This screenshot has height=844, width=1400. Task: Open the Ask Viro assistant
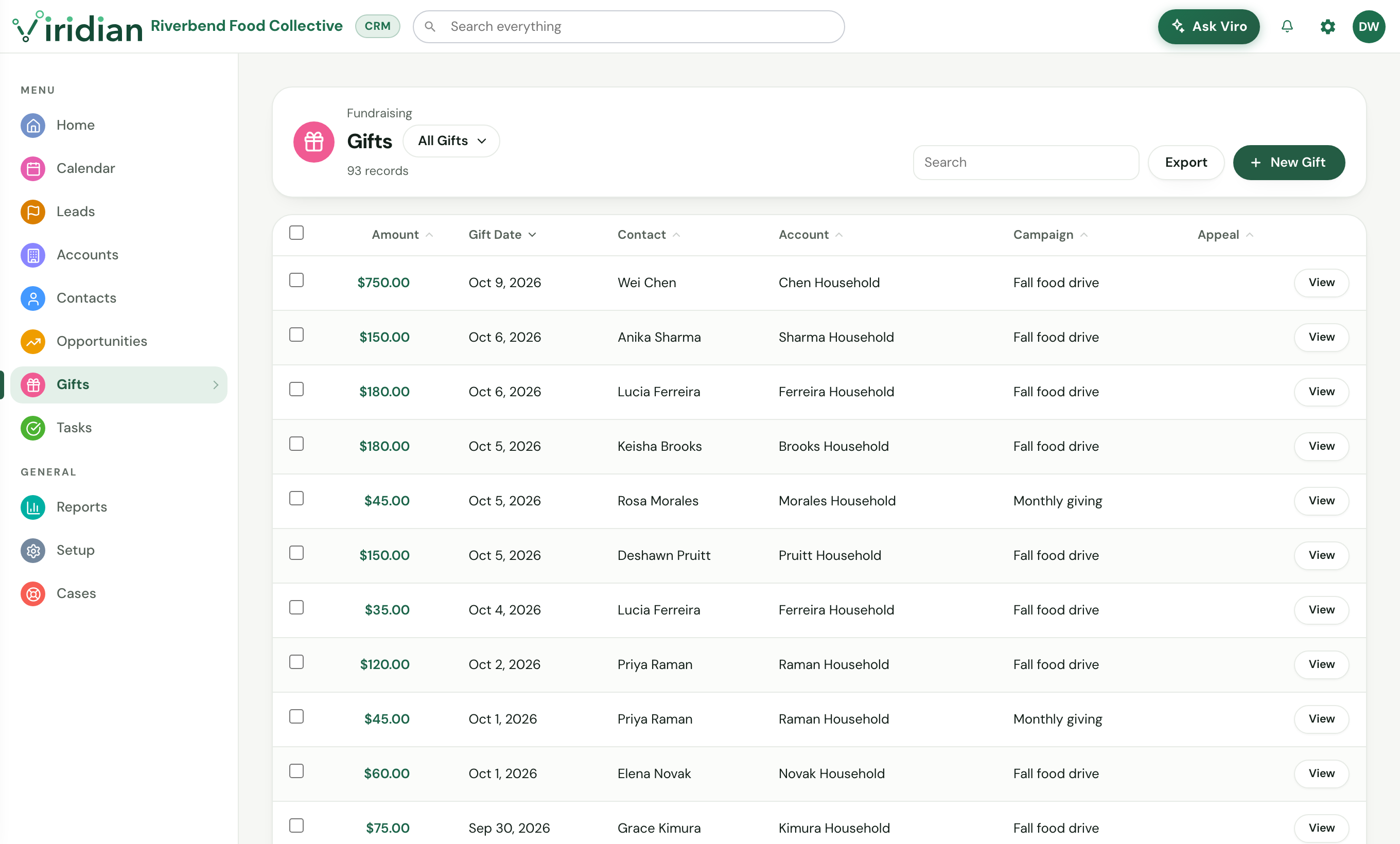(x=1209, y=27)
